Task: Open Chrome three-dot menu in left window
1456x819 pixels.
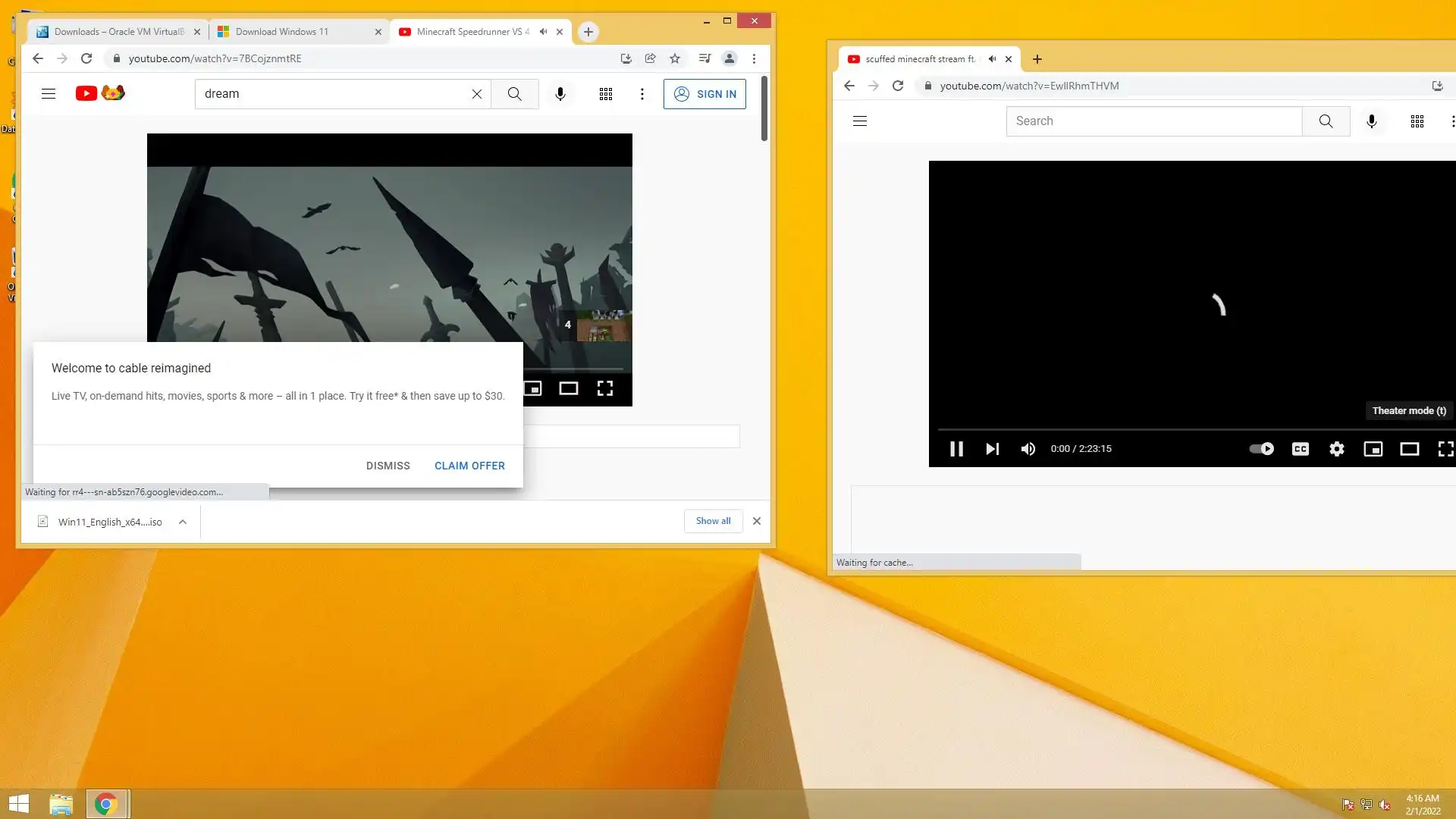Action: 754,58
